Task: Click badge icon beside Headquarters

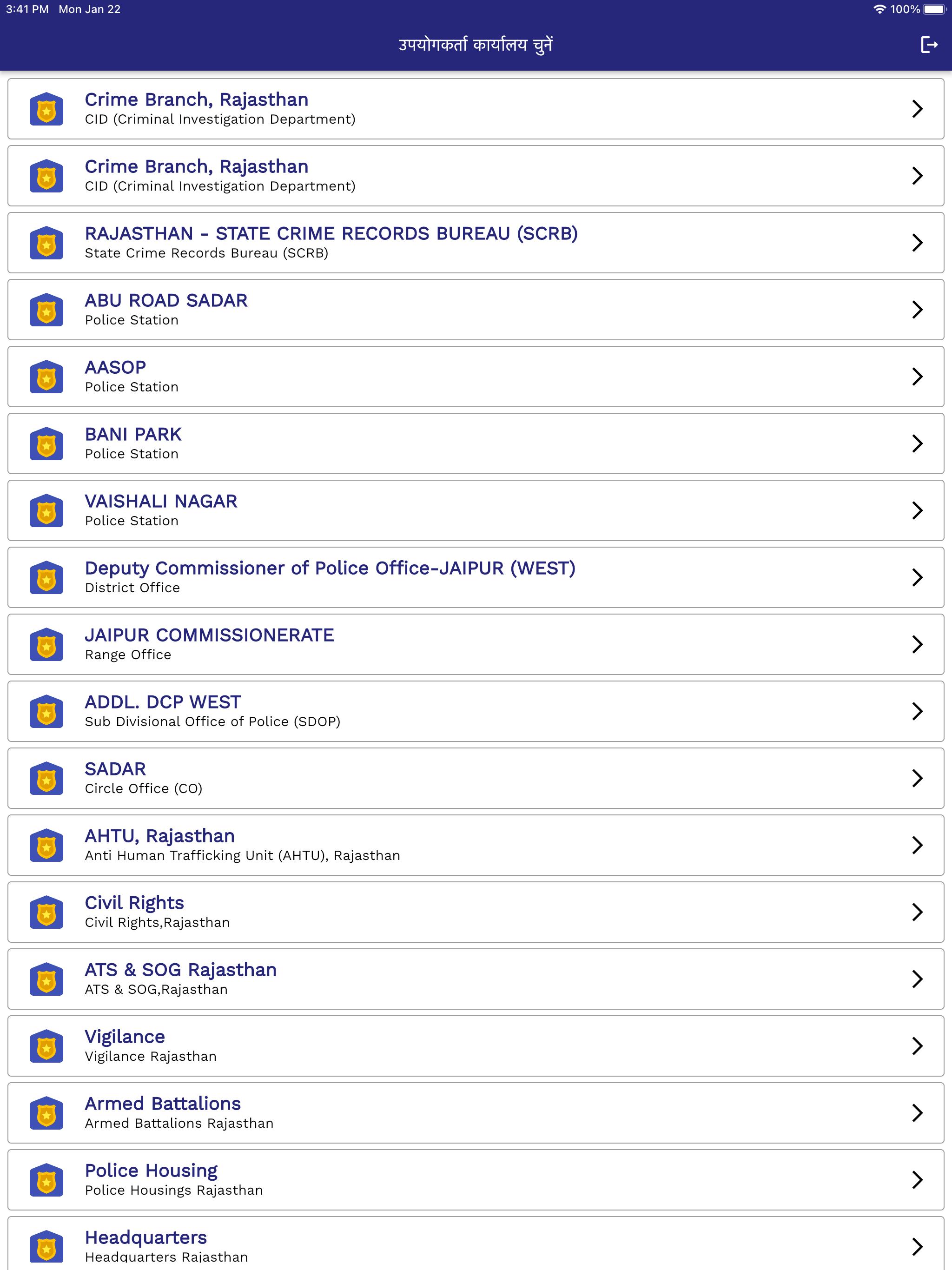Action: 46,1246
